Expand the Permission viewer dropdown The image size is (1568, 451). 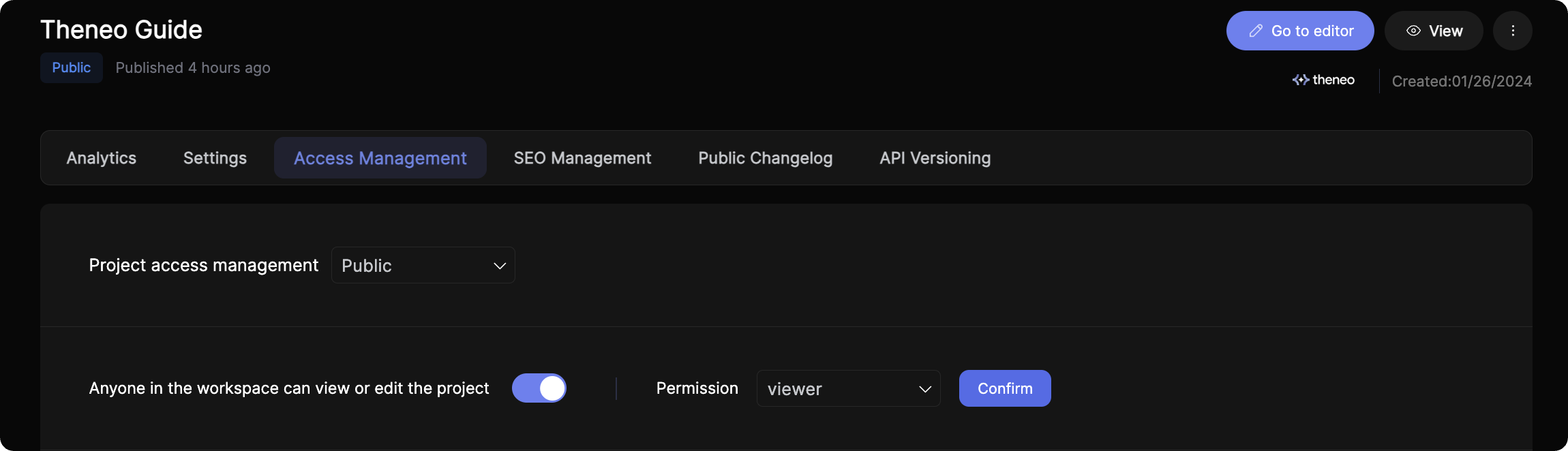tap(847, 389)
